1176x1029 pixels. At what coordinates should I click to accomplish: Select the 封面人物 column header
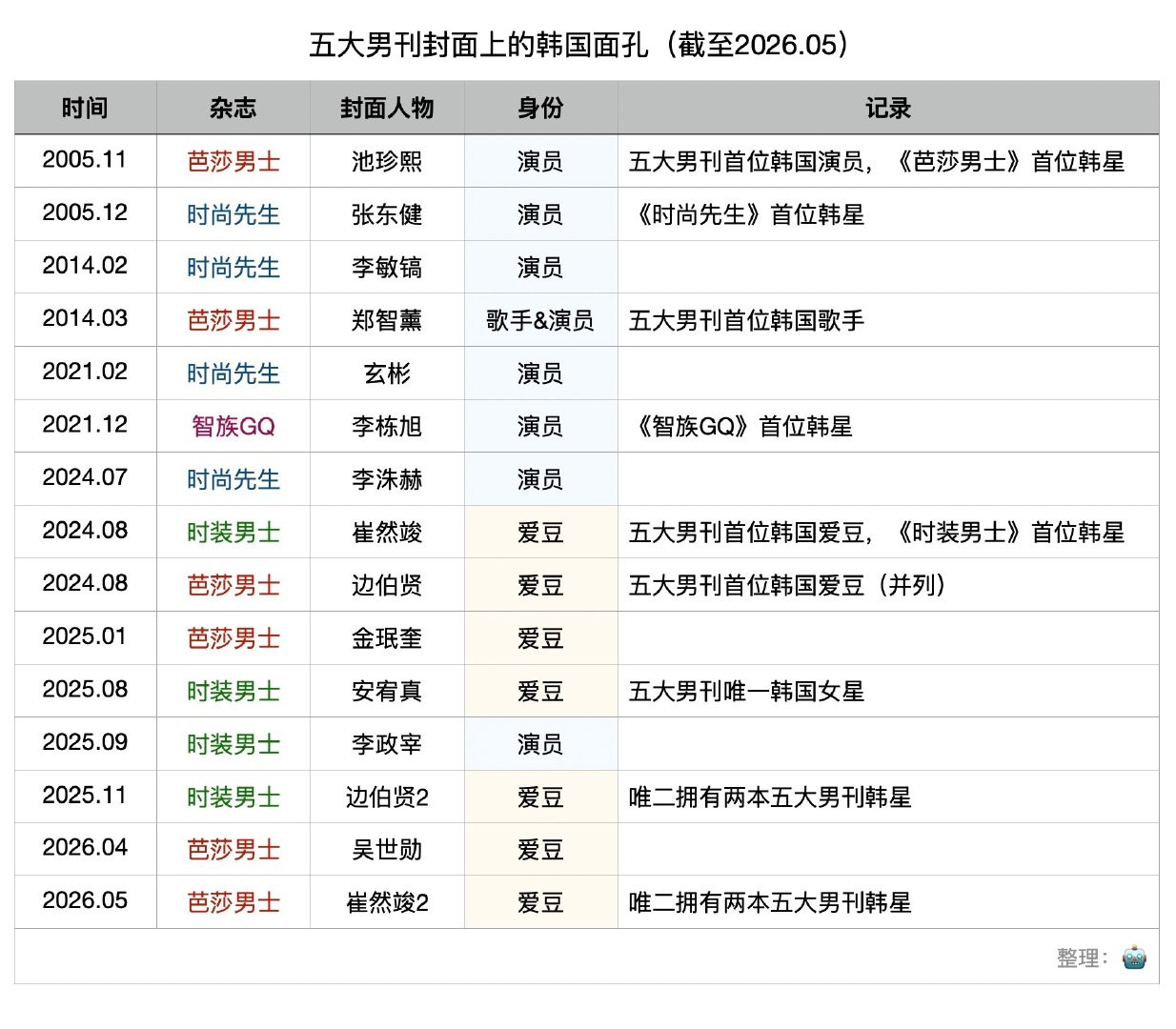tap(387, 108)
